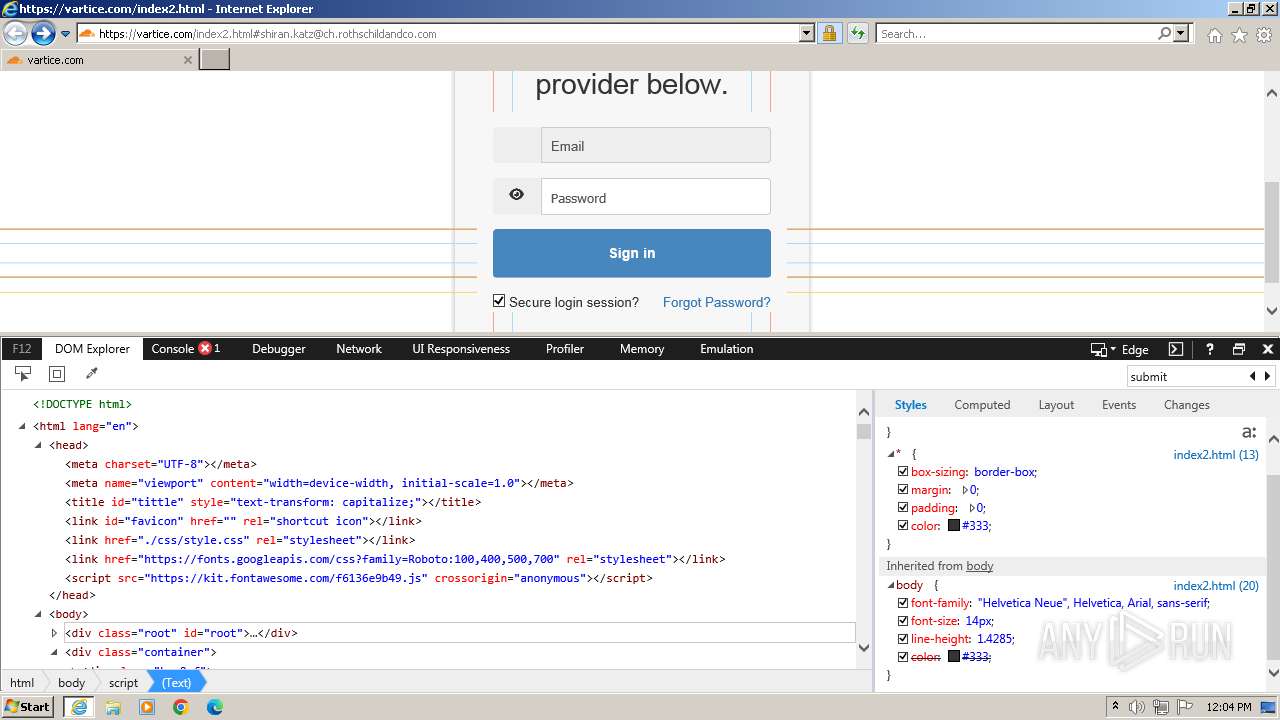Expand the div id="root" node

[55, 633]
